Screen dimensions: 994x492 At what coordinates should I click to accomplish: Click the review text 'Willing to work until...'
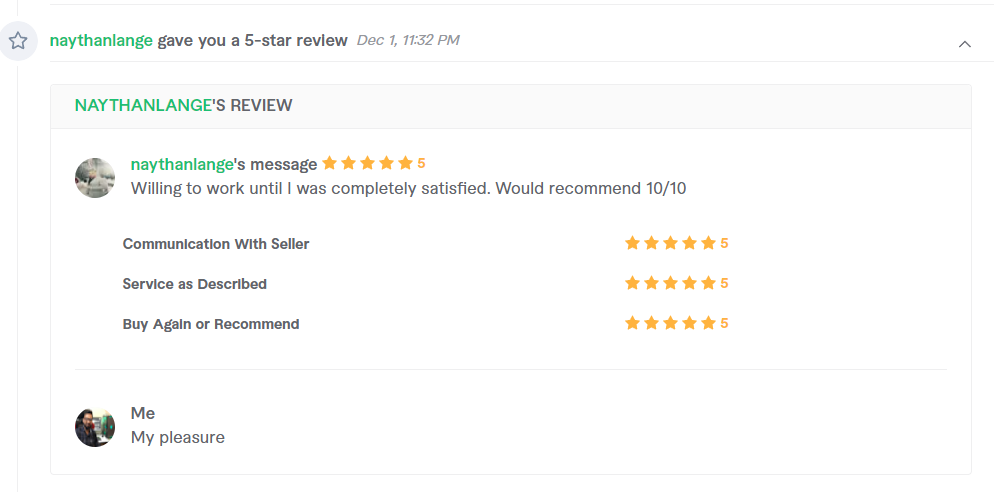[408, 188]
